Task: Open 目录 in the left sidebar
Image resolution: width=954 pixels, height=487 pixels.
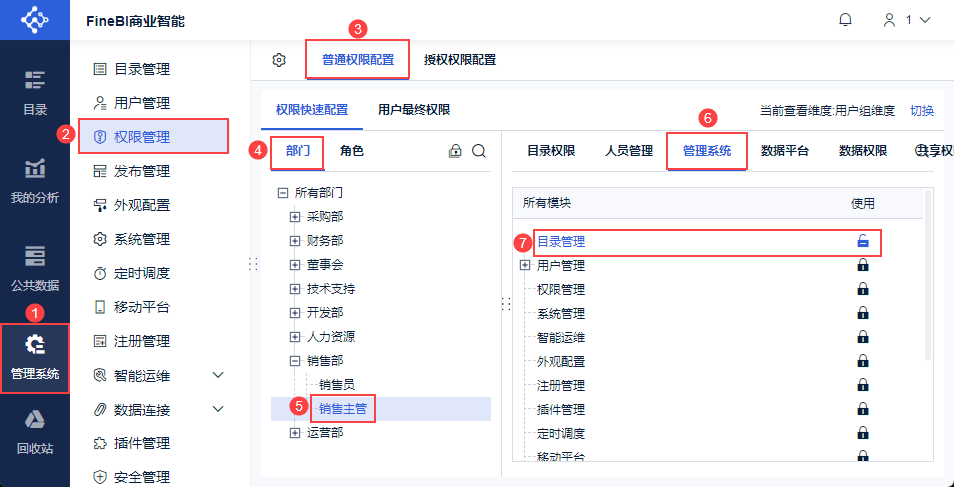Action: (x=35, y=92)
